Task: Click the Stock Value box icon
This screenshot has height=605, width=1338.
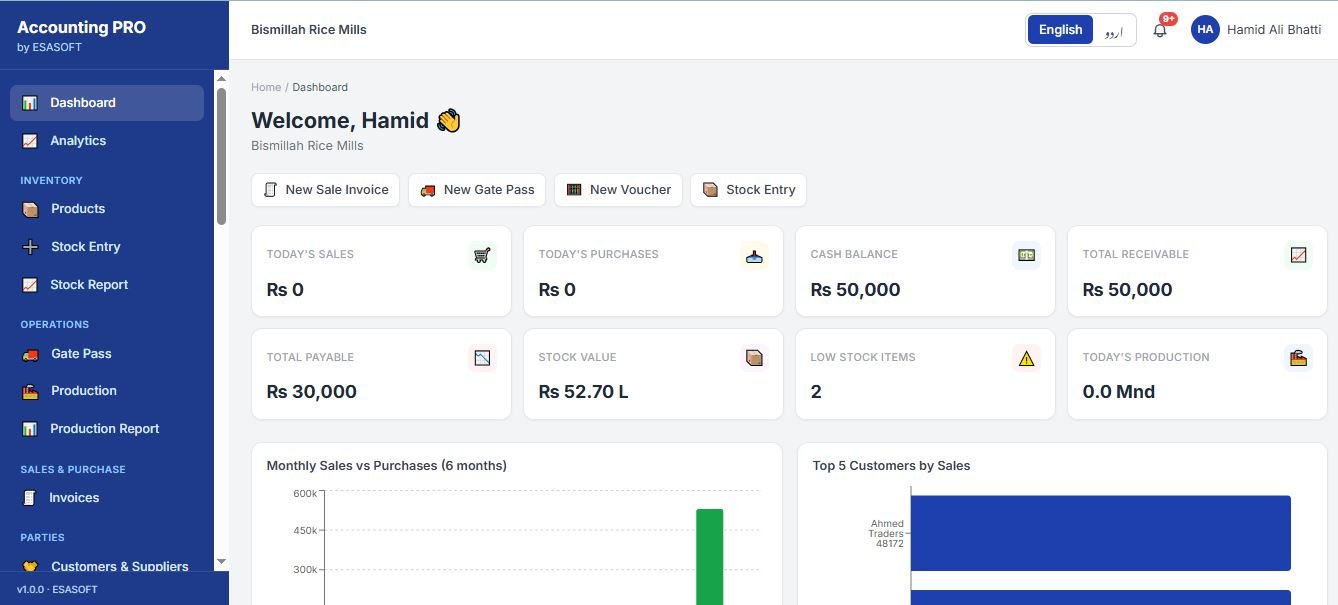Action: click(754, 358)
